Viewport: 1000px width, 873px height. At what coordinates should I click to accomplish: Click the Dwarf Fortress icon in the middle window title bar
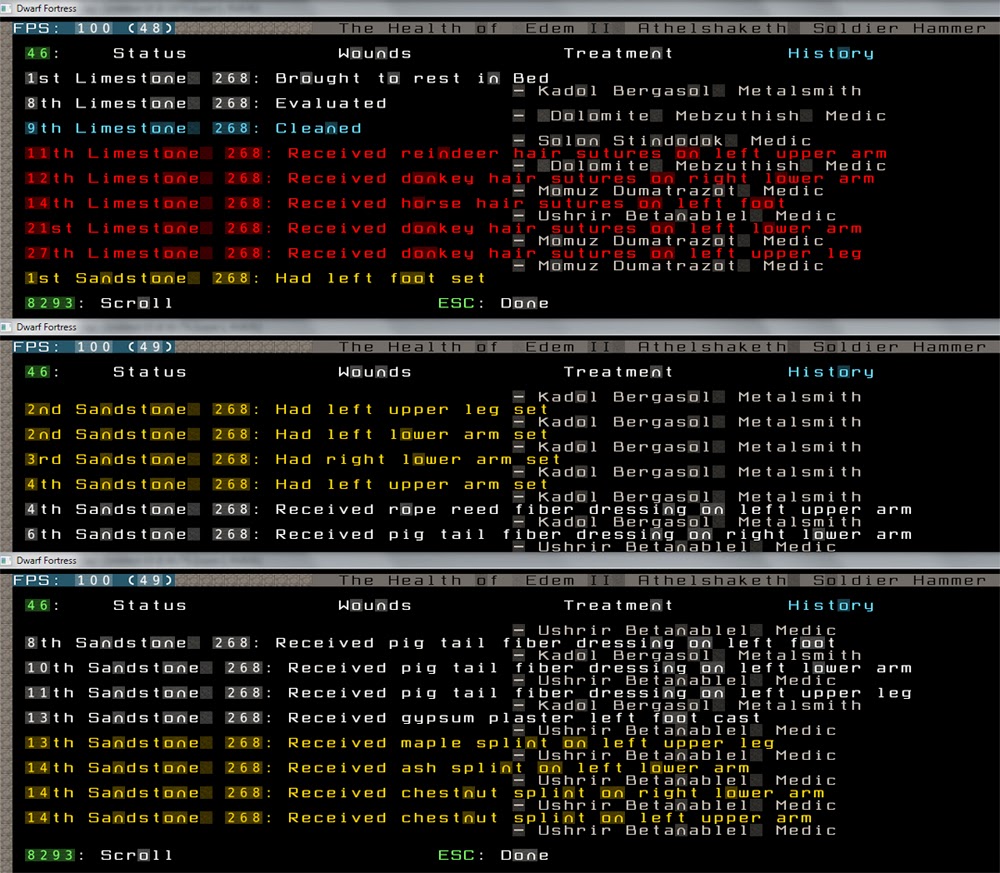[6, 327]
